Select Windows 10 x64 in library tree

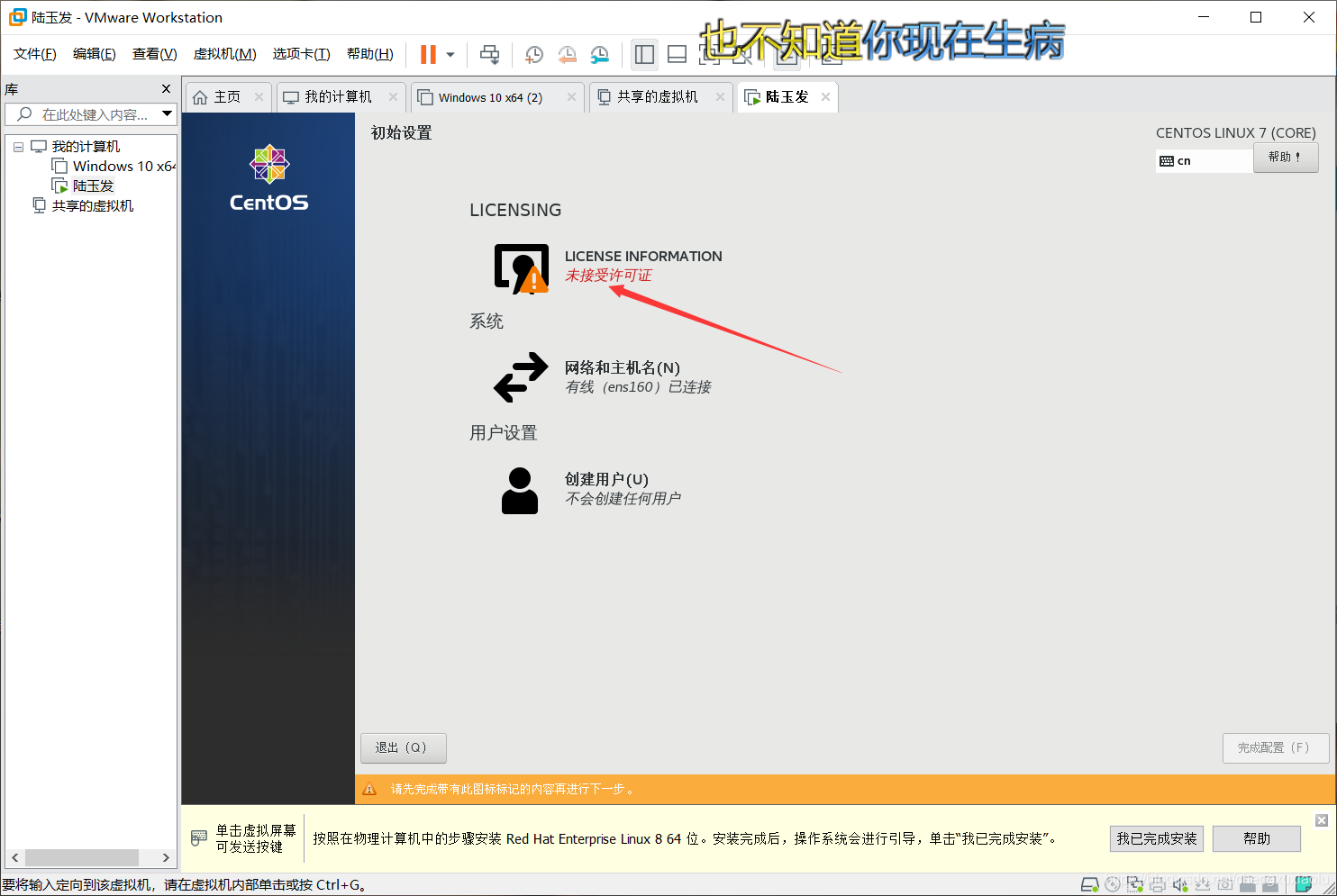[123, 167]
